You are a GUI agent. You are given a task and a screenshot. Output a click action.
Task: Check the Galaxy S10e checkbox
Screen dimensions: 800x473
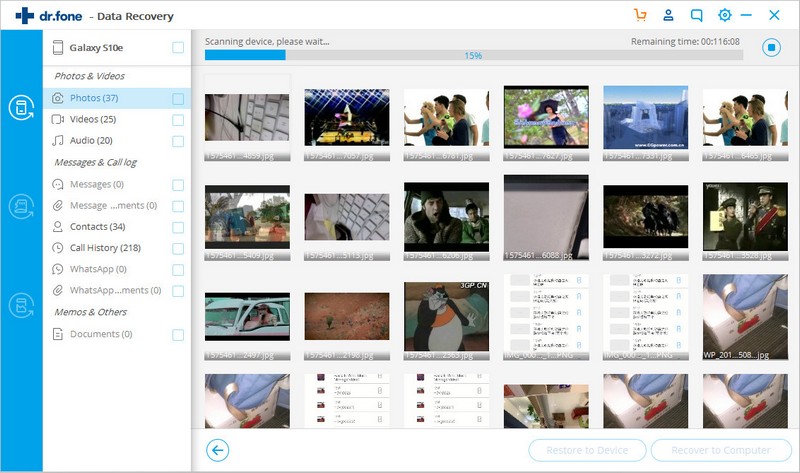tap(178, 47)
